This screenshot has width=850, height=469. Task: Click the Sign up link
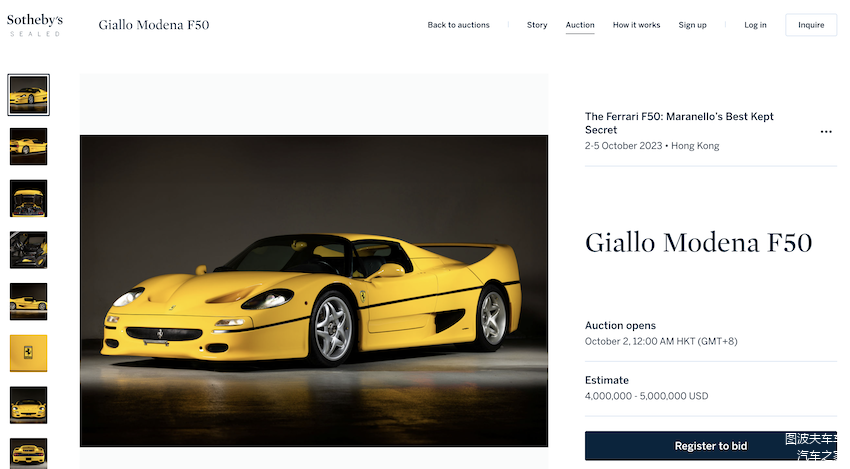tap(692, 25)
